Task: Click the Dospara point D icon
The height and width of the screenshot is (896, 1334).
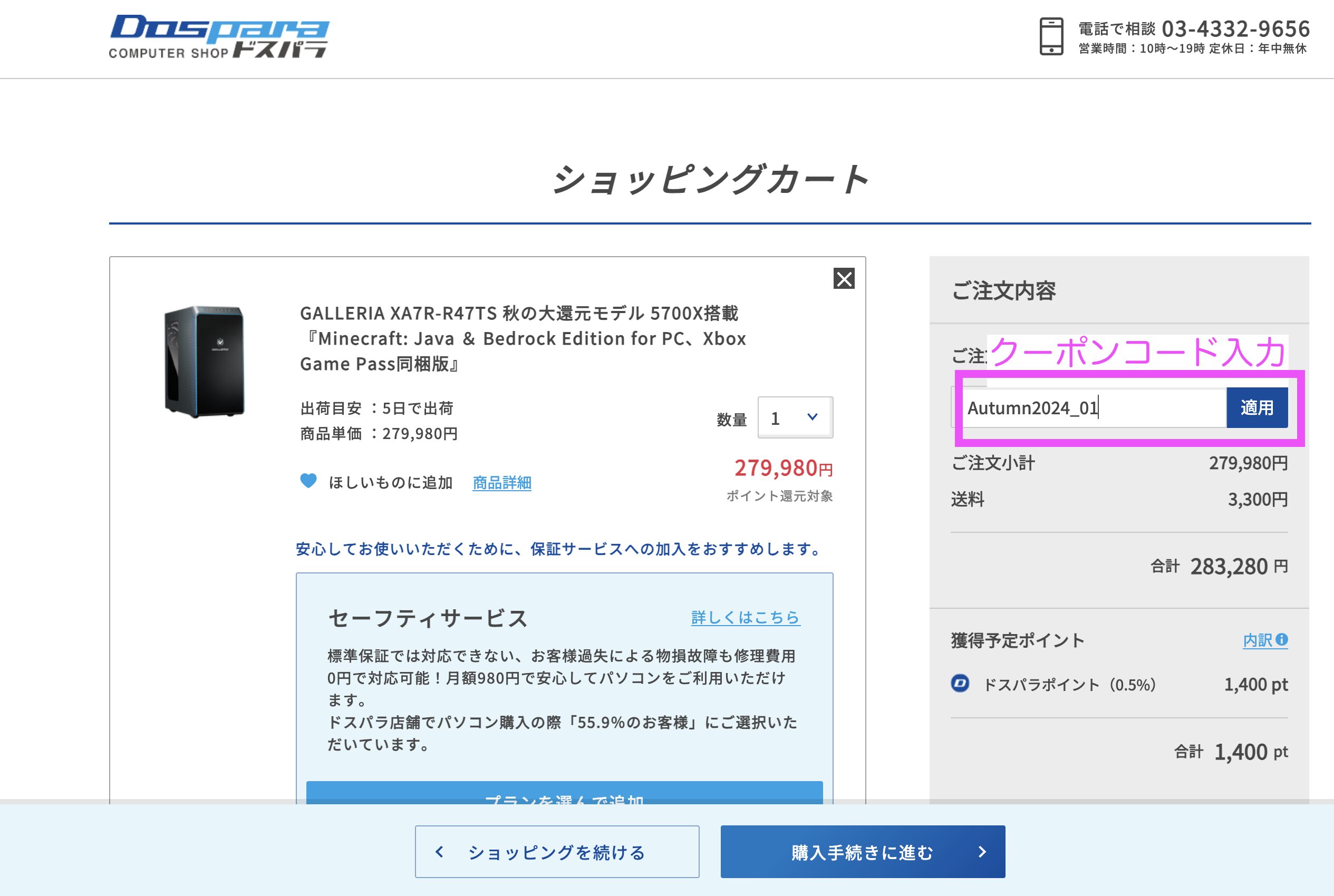Action: tap(960, 684)
